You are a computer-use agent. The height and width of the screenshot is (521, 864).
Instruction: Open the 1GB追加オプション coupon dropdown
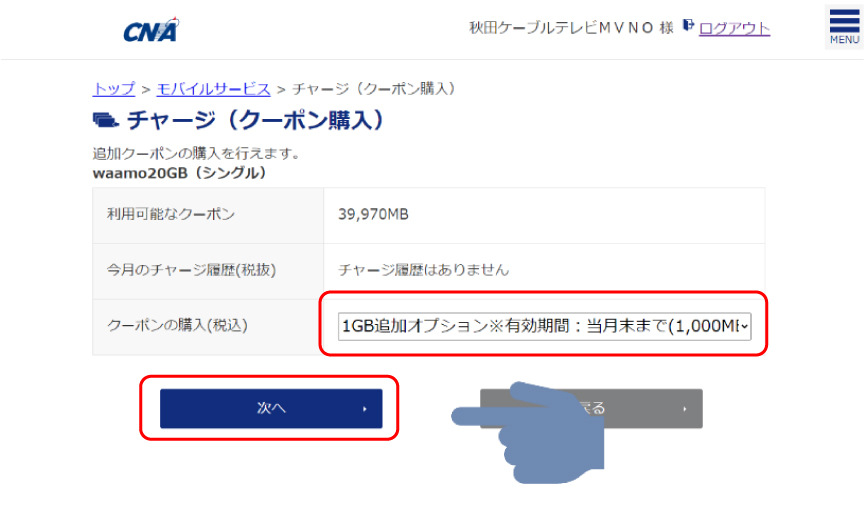click(x=544, y=326)
